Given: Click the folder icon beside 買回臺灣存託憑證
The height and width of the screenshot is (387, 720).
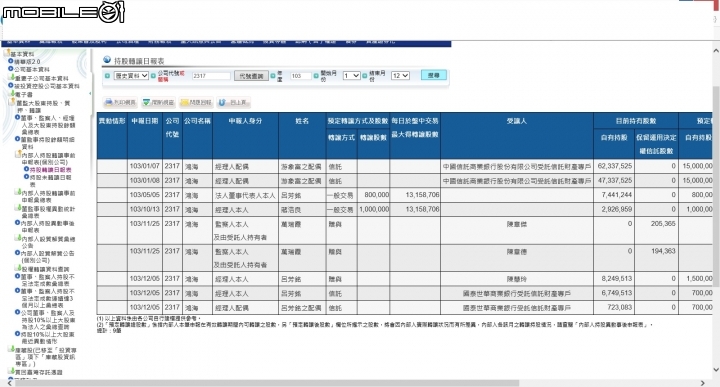Looking at the screenshot, I should pyautogui.click(x=11, y=371).
